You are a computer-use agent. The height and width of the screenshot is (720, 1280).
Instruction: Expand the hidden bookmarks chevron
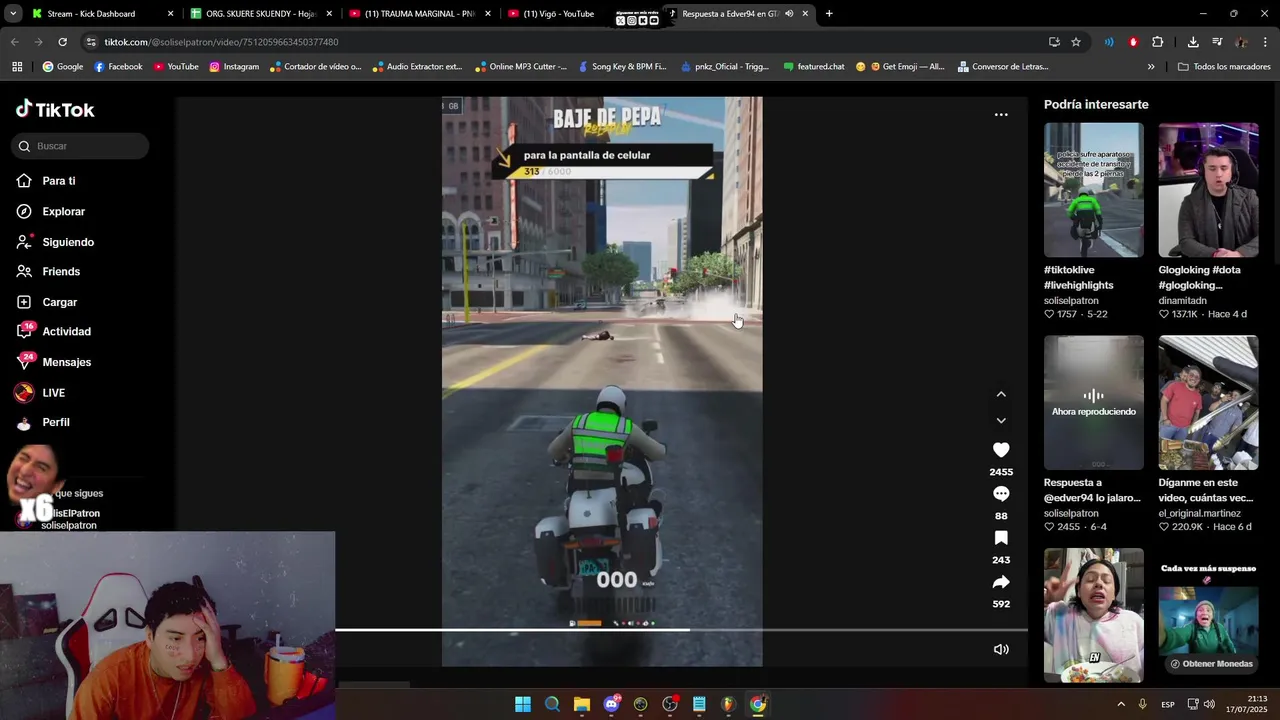coord(1151,67)
